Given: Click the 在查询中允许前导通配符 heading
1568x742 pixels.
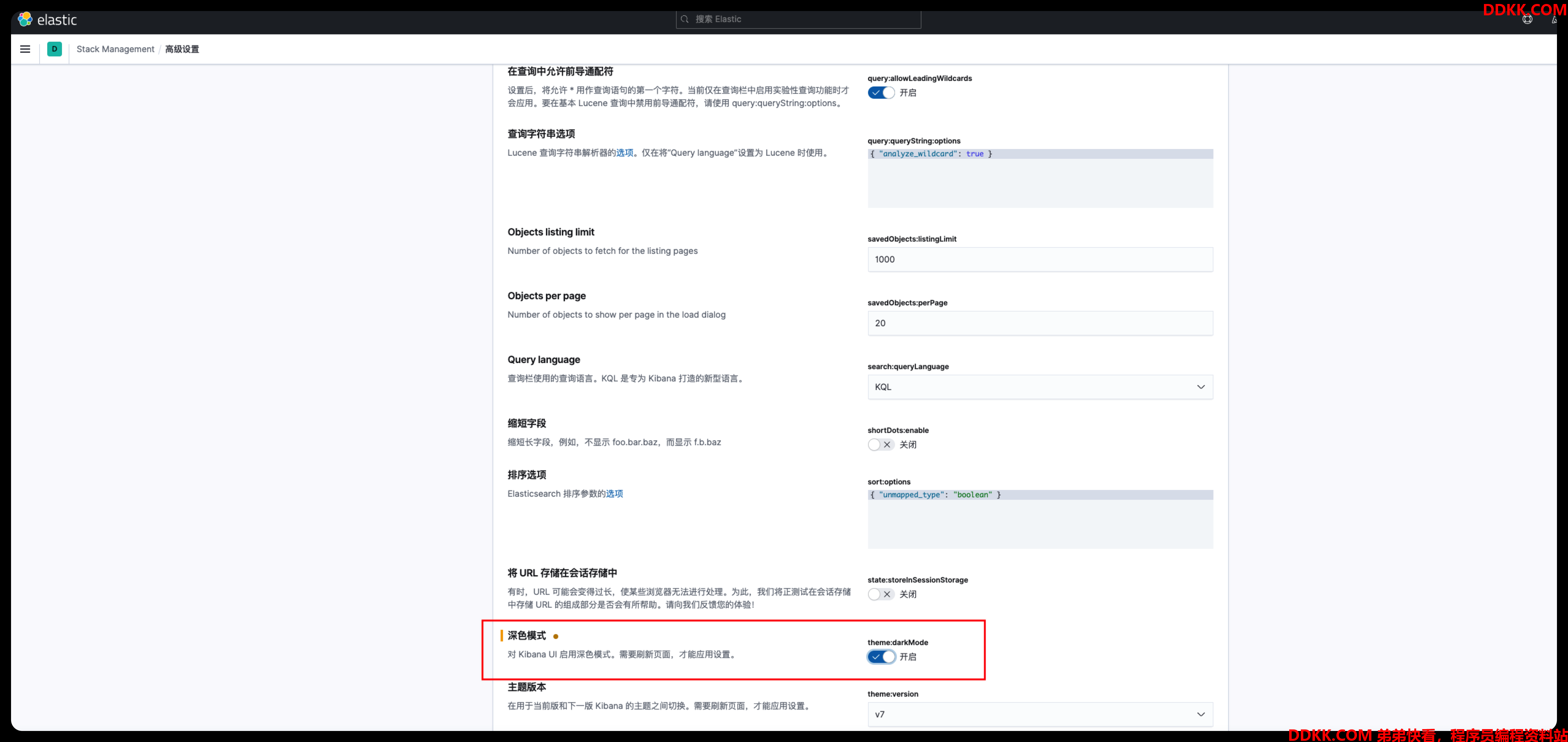Looking at the screenshot, I should [560, 71].
